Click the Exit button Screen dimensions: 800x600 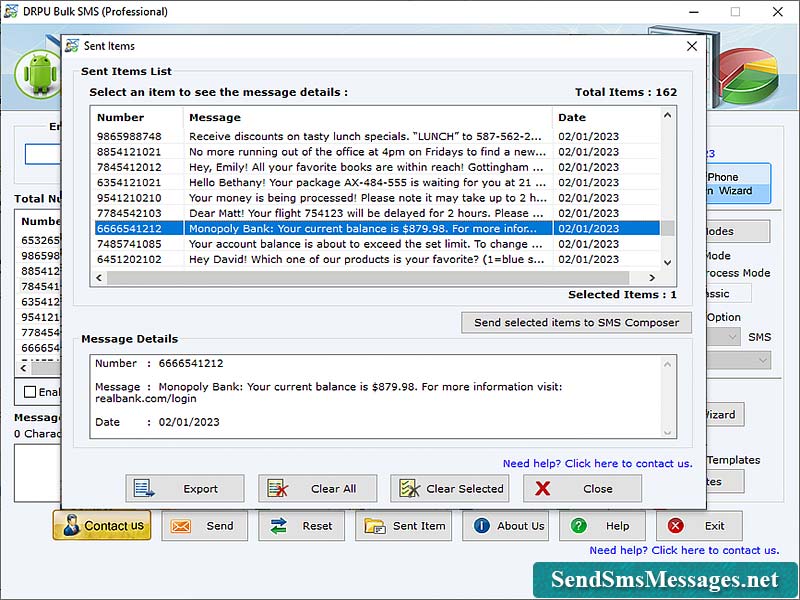point(699,526)
